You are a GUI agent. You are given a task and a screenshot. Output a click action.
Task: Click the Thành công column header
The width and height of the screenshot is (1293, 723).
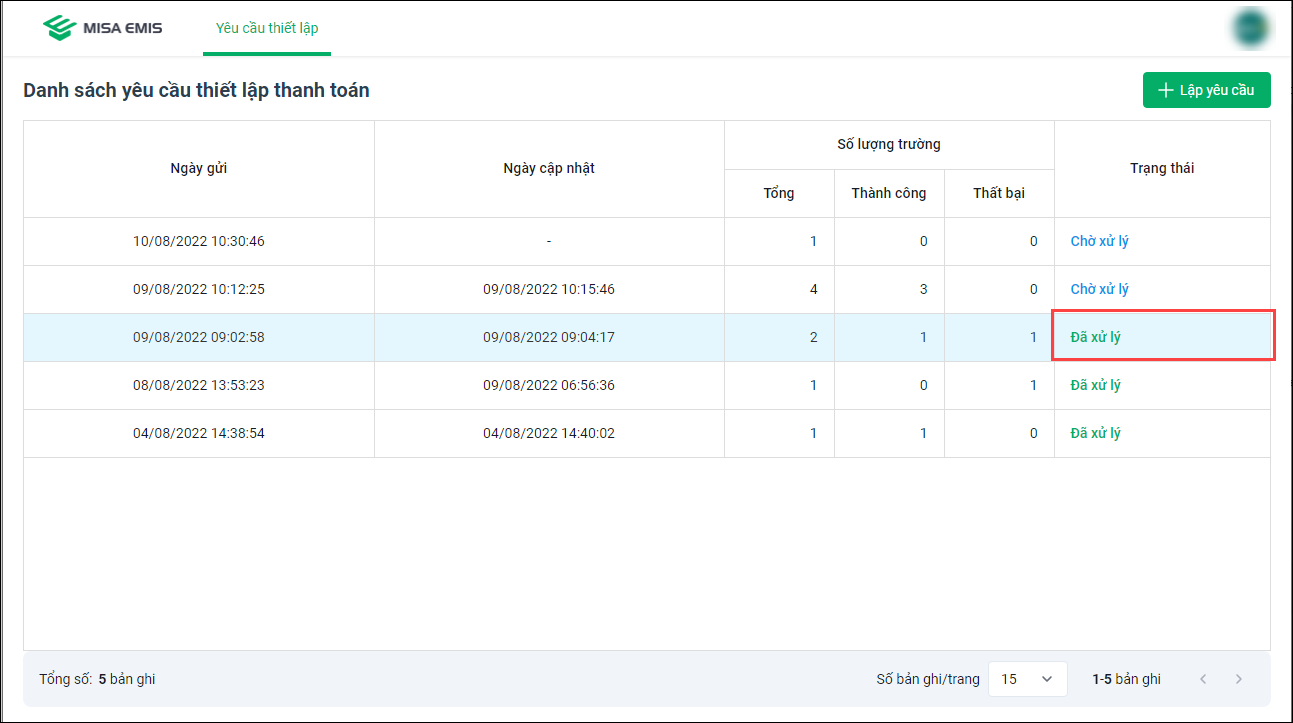pyautogui.click(x=889, y=193)
